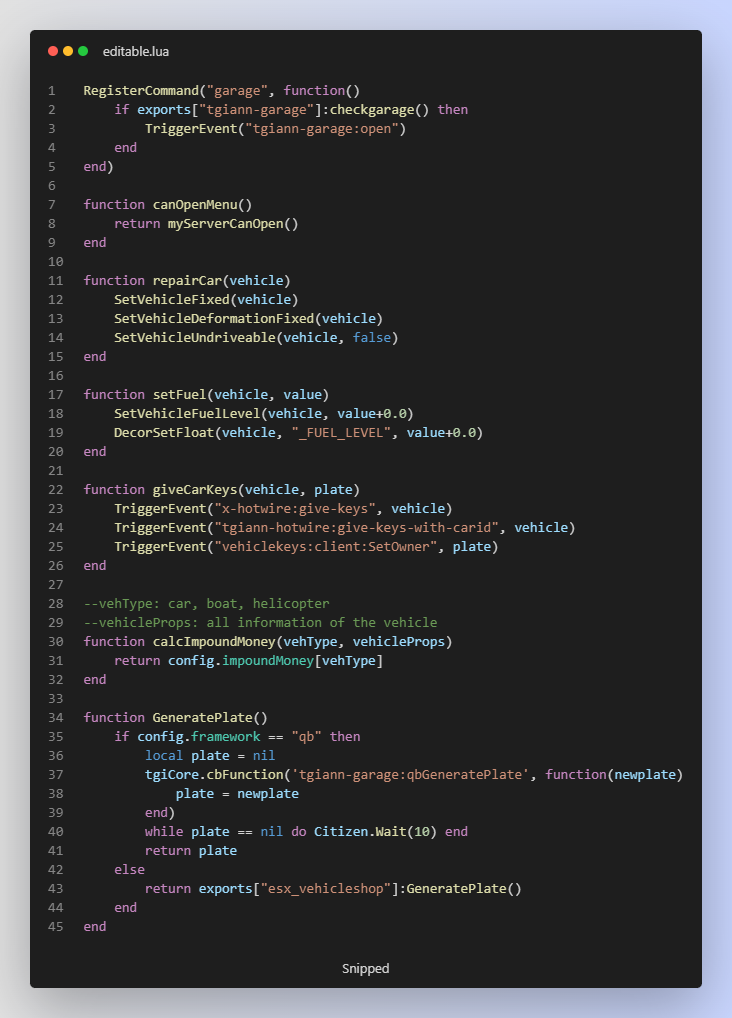Image resolution: width=732 pixels, height=1018 pixels.
Task: Click the "Snipped" label at the bottom
Action: pos(366,968)
